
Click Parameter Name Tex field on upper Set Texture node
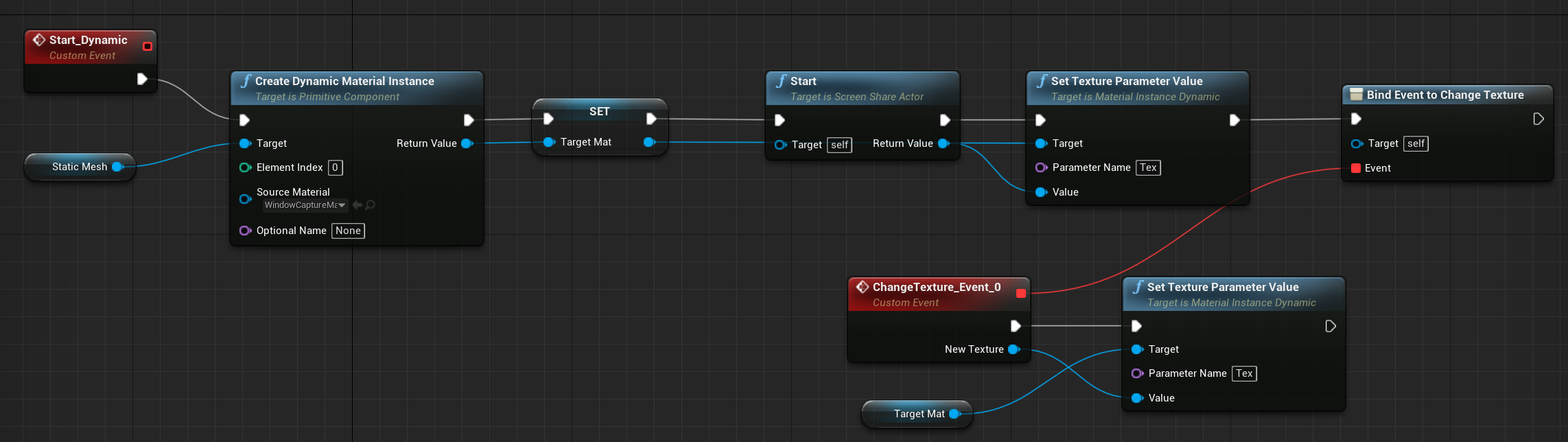1148,167
